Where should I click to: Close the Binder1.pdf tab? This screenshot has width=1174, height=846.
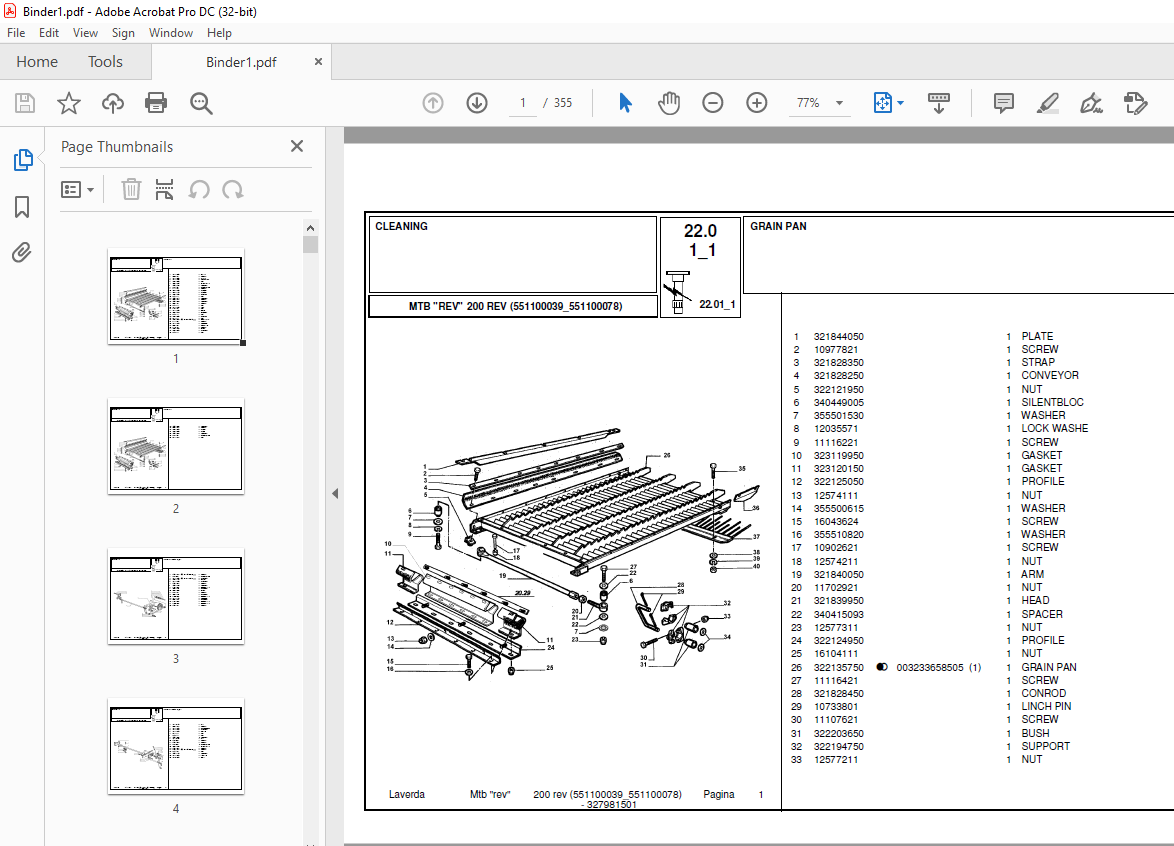click(x=318, y=61)
